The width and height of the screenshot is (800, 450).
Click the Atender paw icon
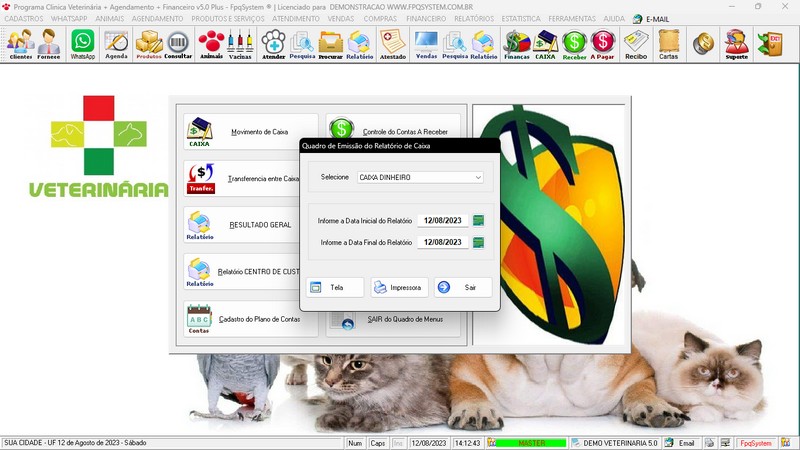273,44
